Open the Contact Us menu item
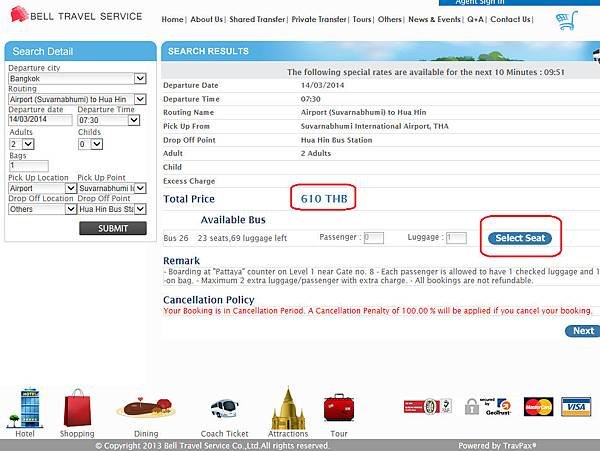Screen dimensions: 600x451 click(510, 20)
